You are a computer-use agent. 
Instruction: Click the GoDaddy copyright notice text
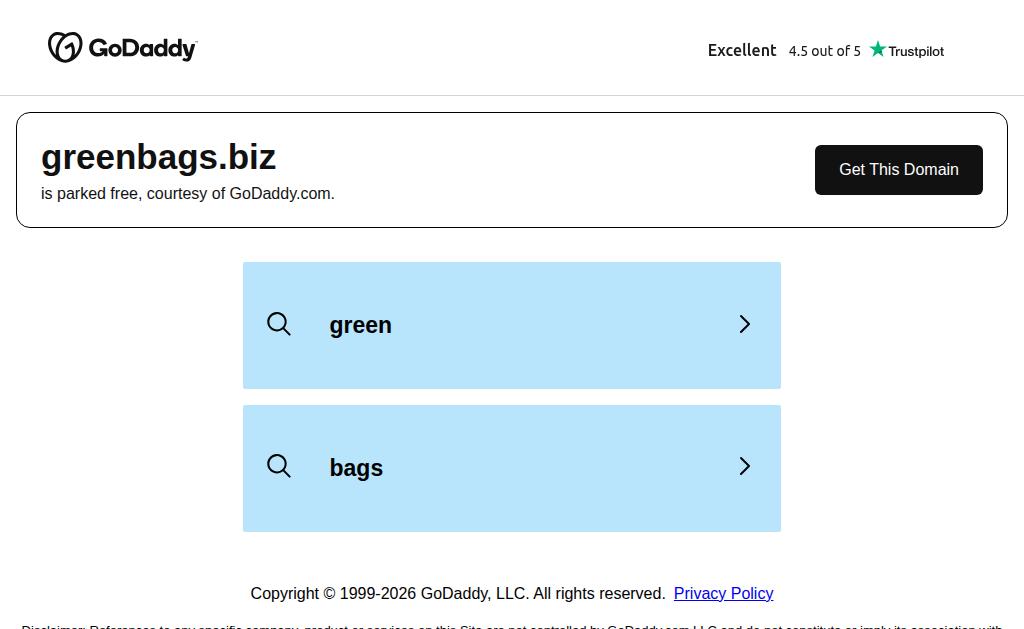pos(458,593)
